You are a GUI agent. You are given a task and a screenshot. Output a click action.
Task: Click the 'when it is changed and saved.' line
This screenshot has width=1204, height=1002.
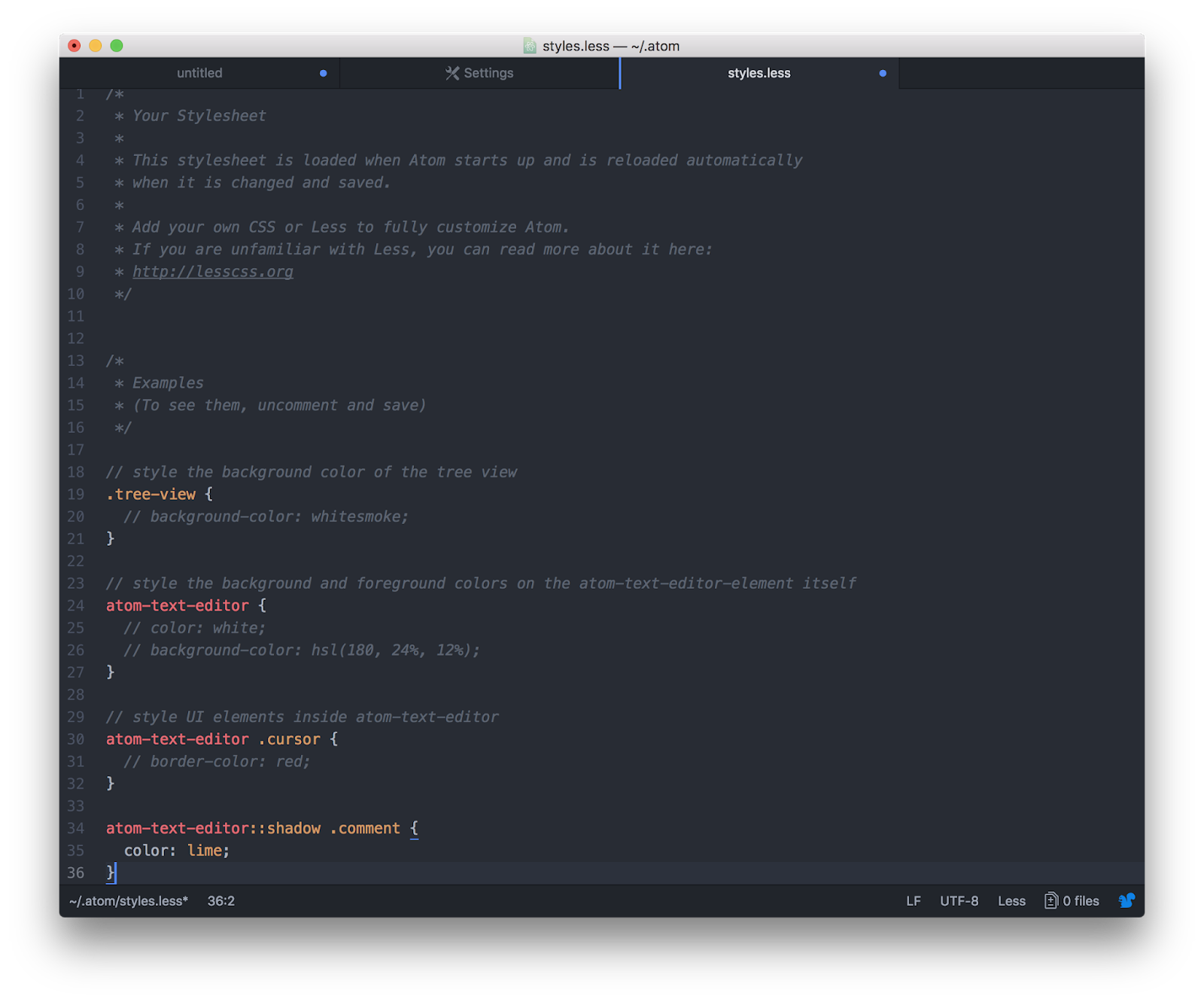tap(262, 183)
